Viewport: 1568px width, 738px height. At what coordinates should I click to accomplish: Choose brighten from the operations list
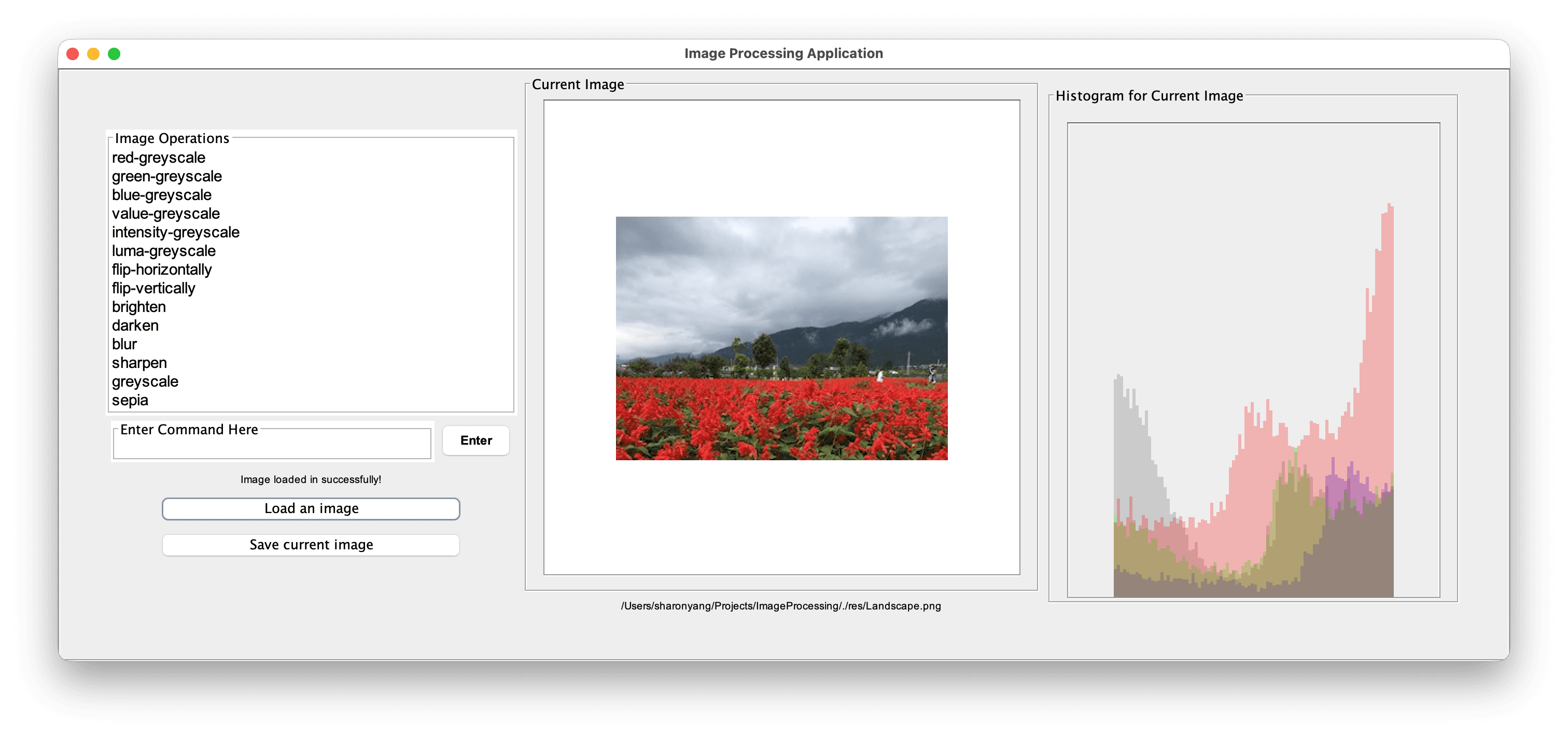click(311, 307)
